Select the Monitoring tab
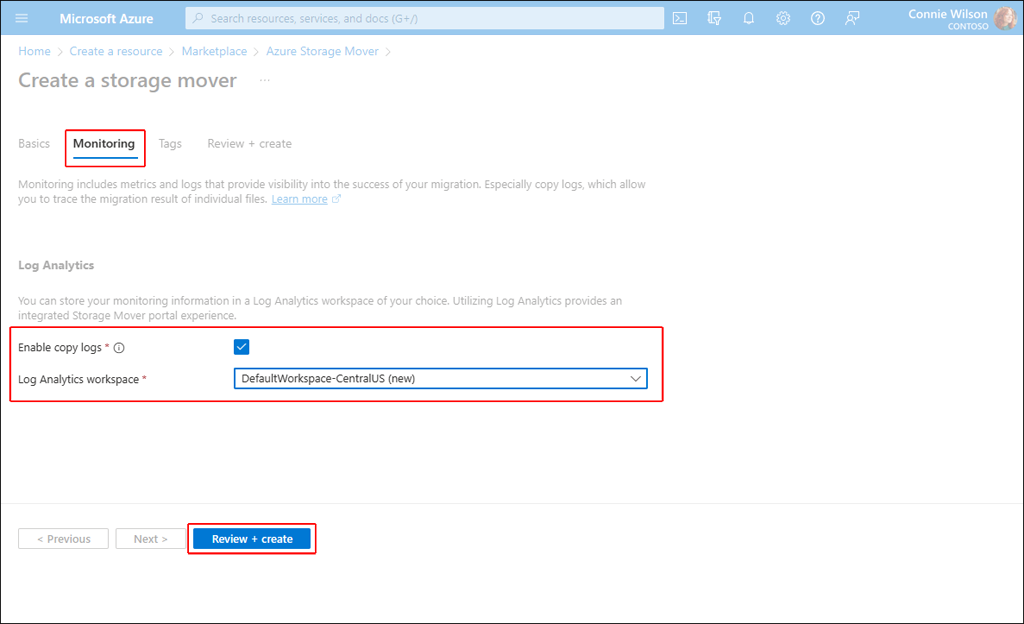Viewport: 1024px width, 624px height. (104, 144)
